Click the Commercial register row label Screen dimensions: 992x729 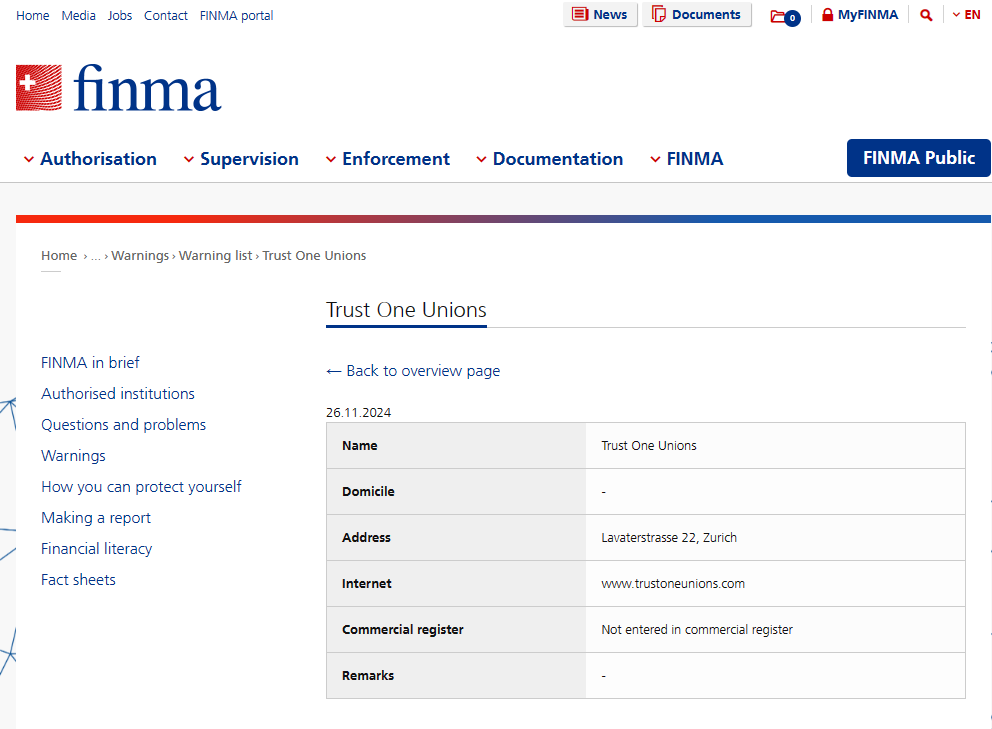[x=402, y=630]
